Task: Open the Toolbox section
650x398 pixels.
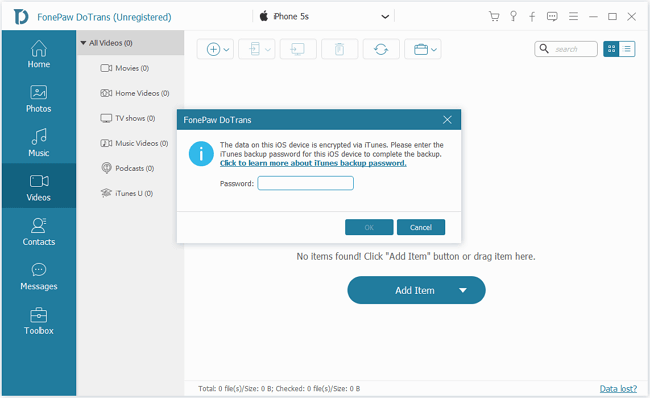Action: click(x=39, y=320)
